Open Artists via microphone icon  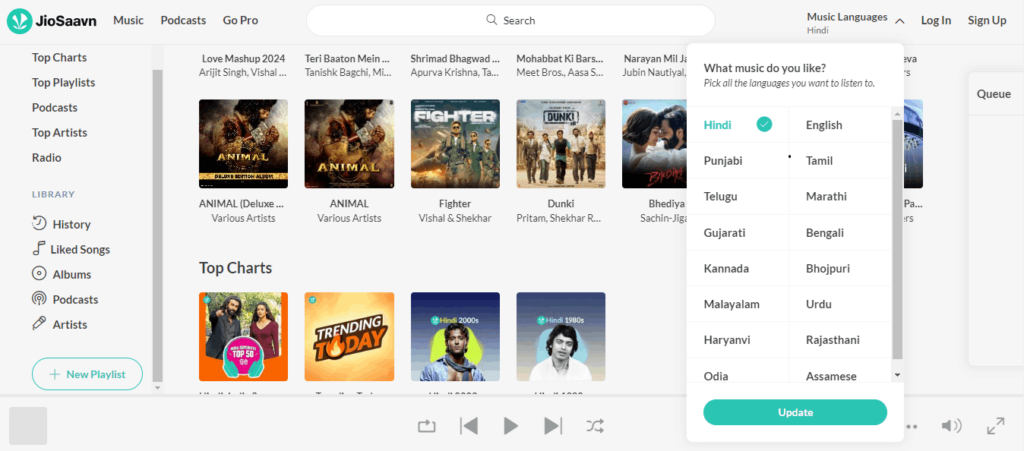point(39,324)
